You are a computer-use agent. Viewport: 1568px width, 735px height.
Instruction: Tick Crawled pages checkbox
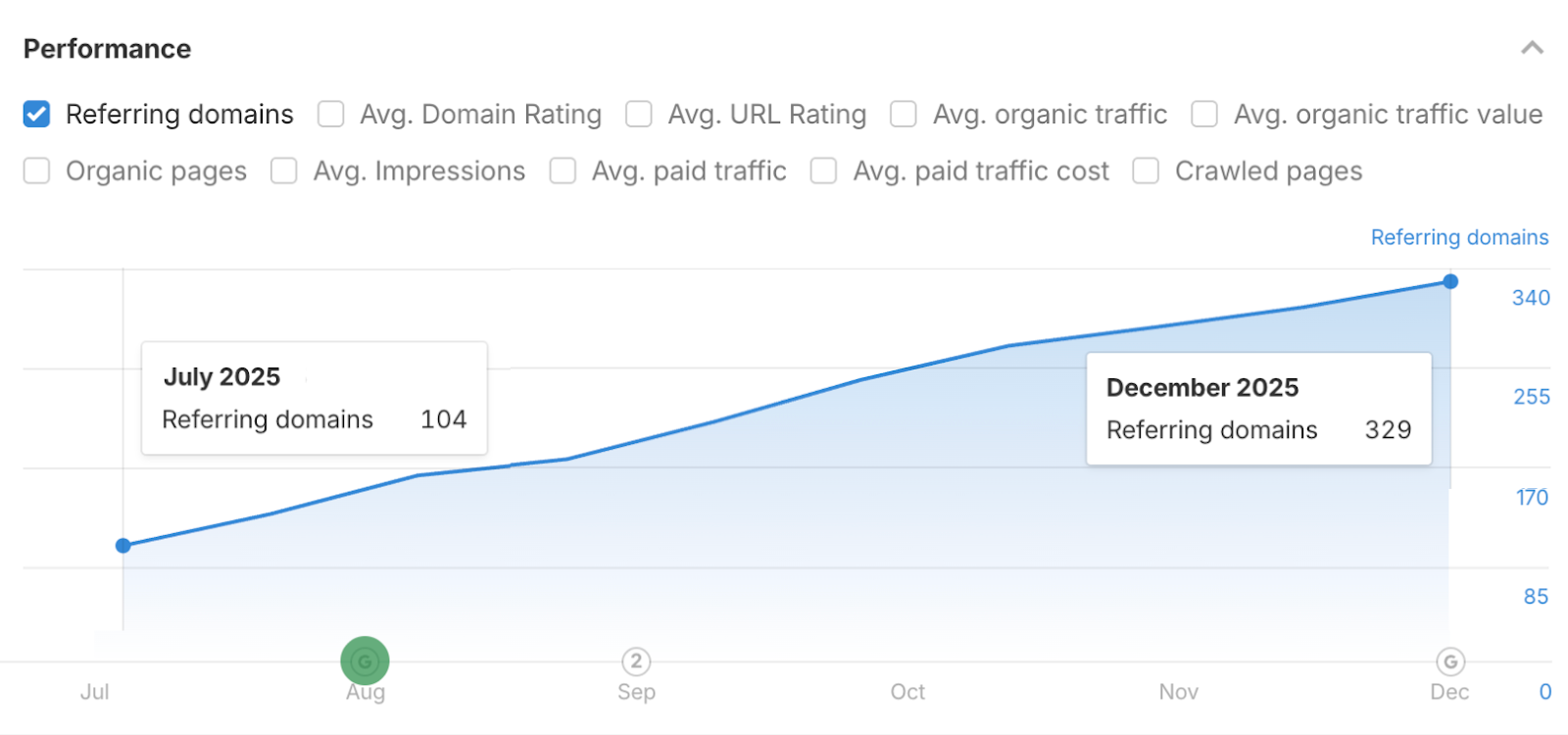tap(1146, 171)
